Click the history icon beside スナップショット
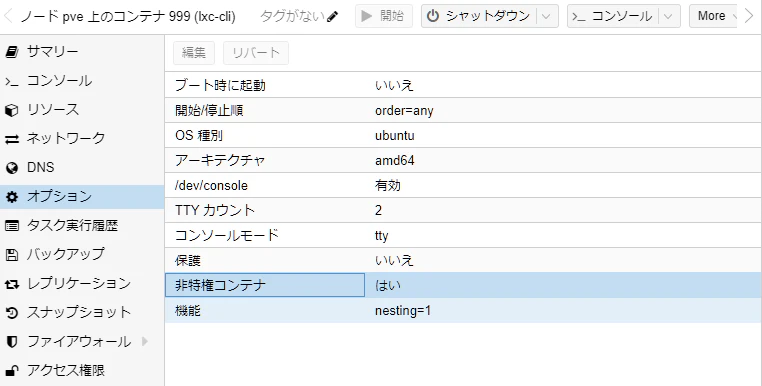This screenshot has width=762, height=386. (x=12, y=313)
